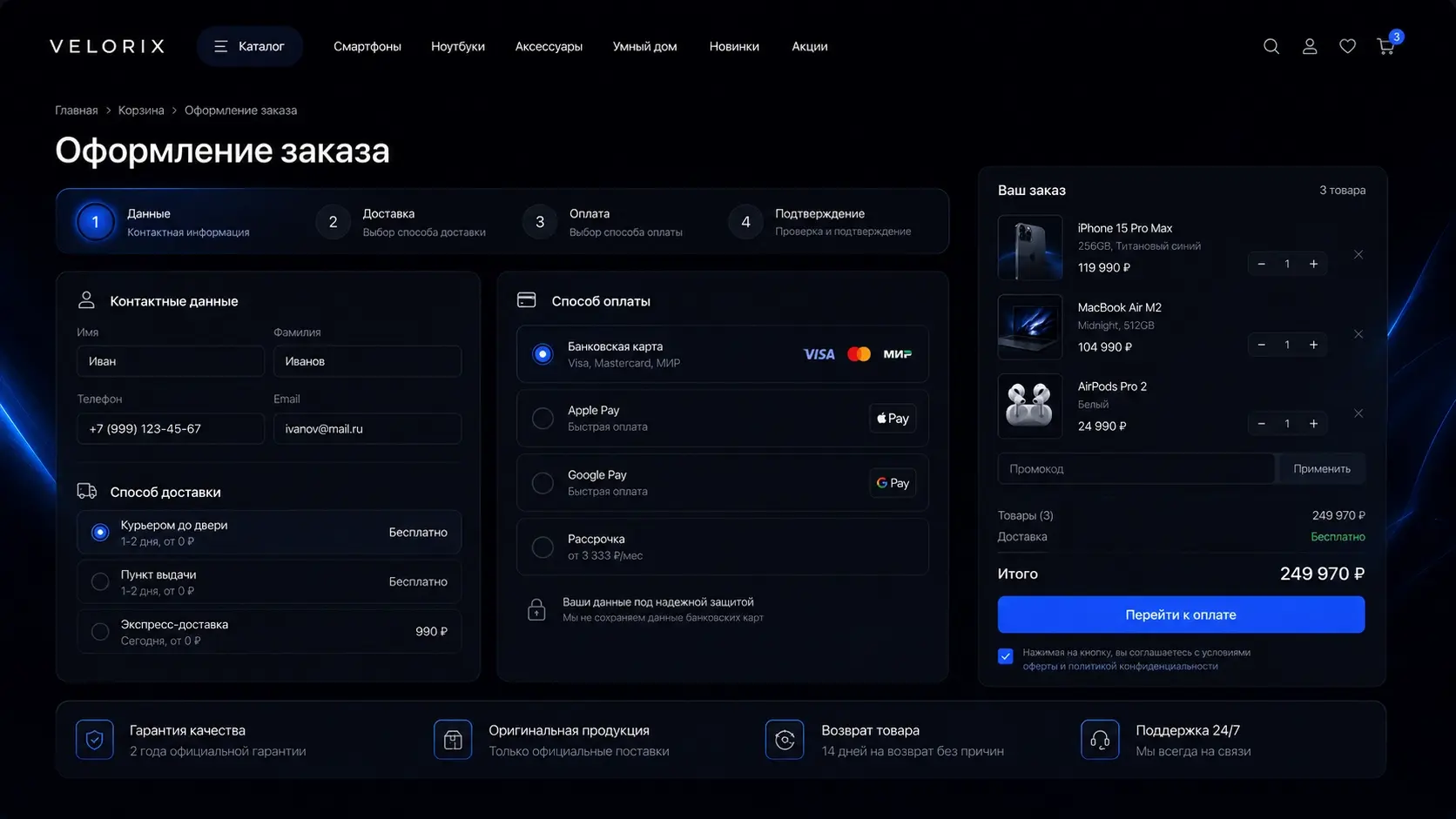The image size is (1456, 819).
Task: Focus the Телефон input field
Action: pyautogui.click(x=171, y=428)
